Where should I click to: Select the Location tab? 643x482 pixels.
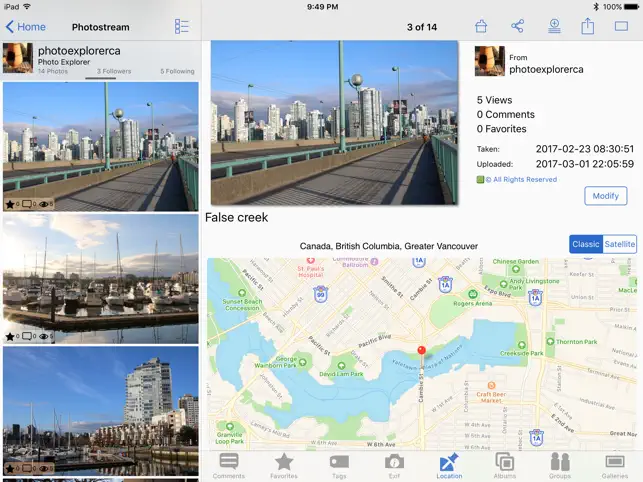point(449,466)
